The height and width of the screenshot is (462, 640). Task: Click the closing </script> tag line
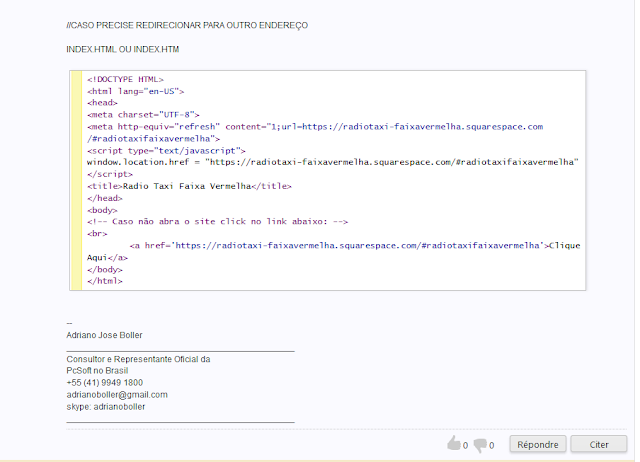point(110,174)
